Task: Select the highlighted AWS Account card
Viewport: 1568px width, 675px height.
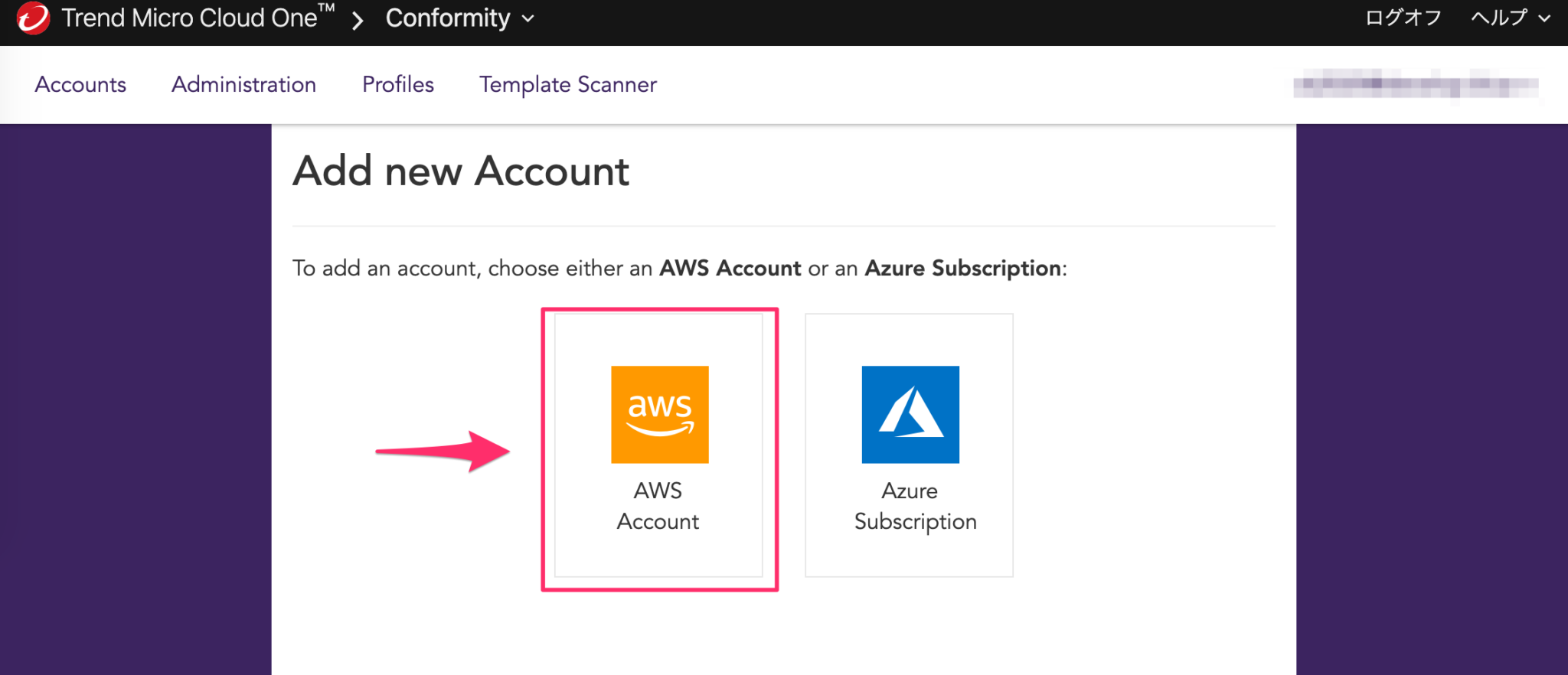Action: [x=658, y=444]
